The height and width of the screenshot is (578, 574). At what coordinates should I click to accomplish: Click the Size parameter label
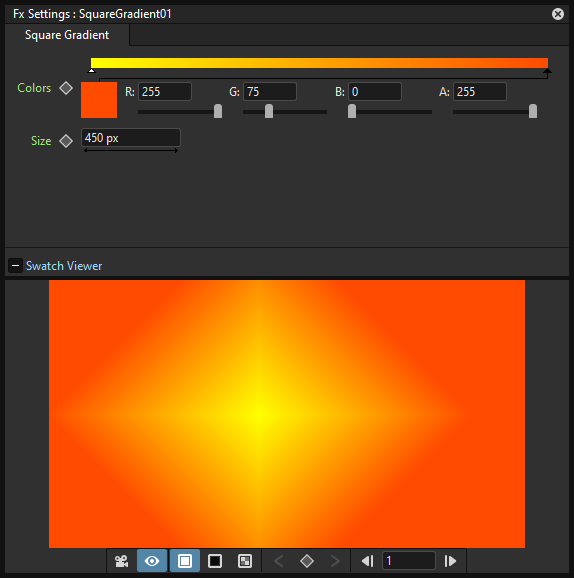coord(41,141)
